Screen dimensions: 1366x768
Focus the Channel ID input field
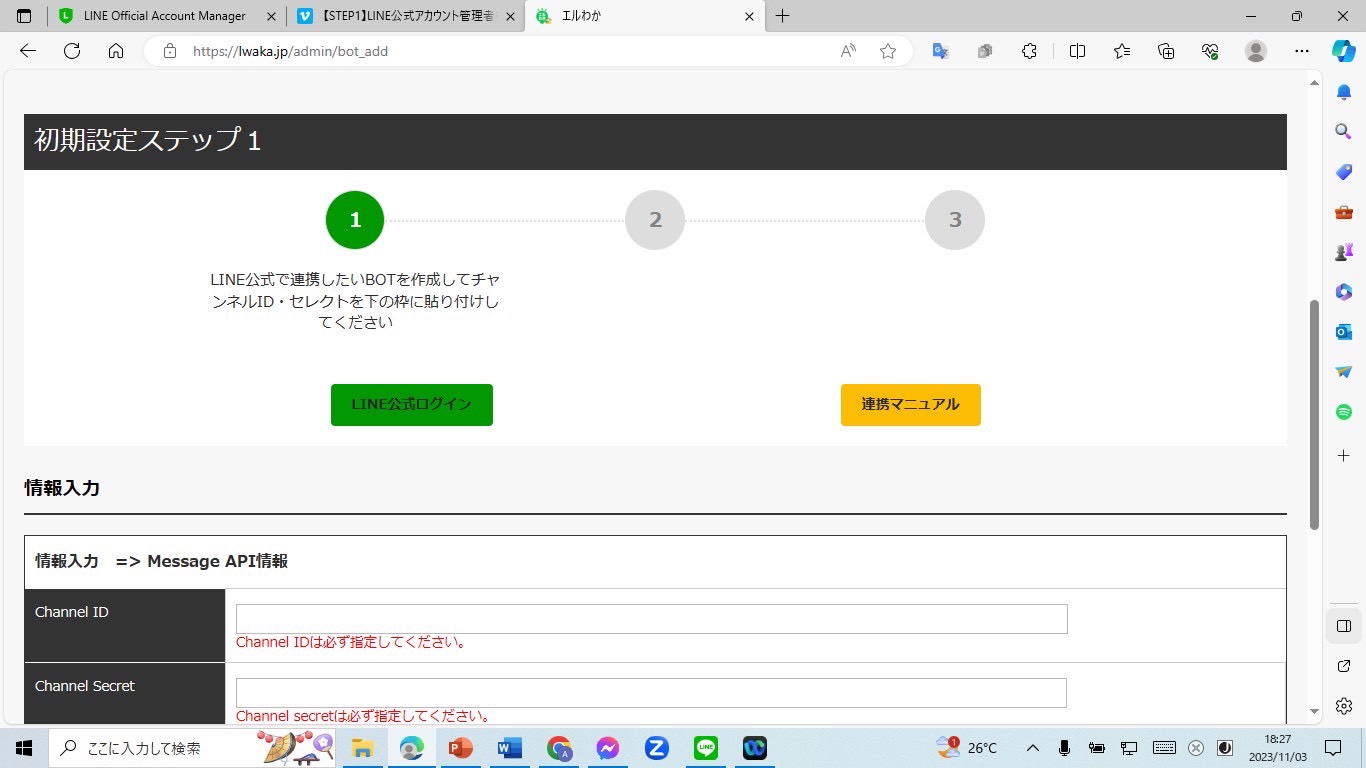[x=652, y=619]
